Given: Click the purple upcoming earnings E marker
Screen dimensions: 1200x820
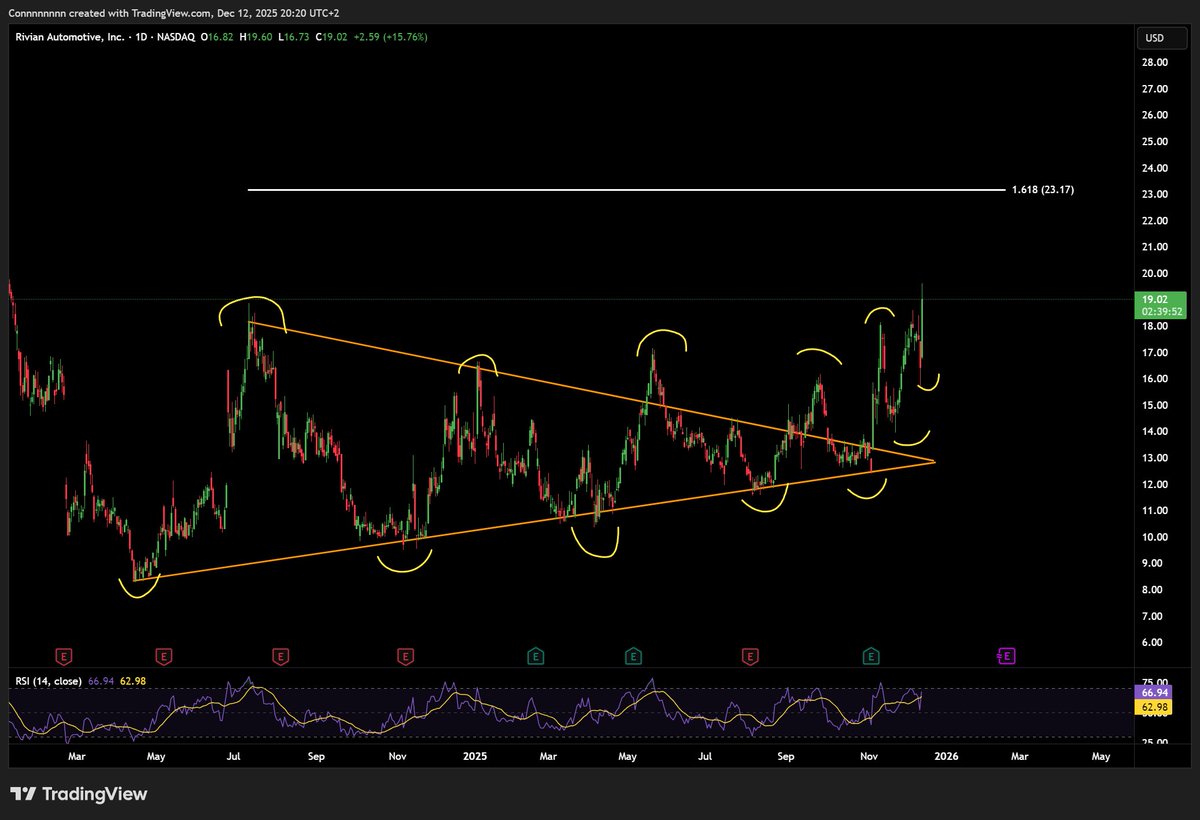Looking at the screenshot, I should tap(1007, 656).
